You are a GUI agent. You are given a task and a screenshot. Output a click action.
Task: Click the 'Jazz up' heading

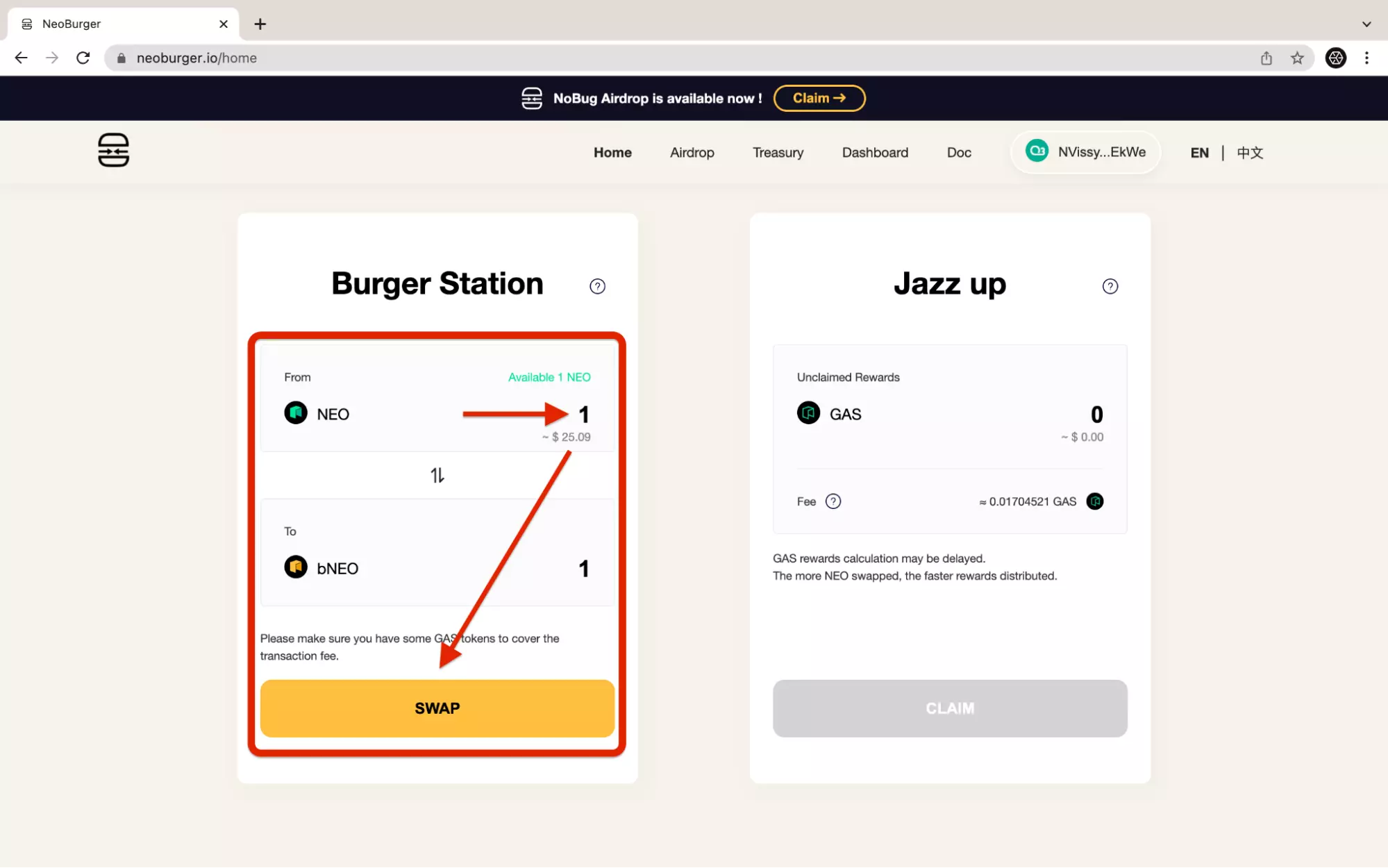949,283
